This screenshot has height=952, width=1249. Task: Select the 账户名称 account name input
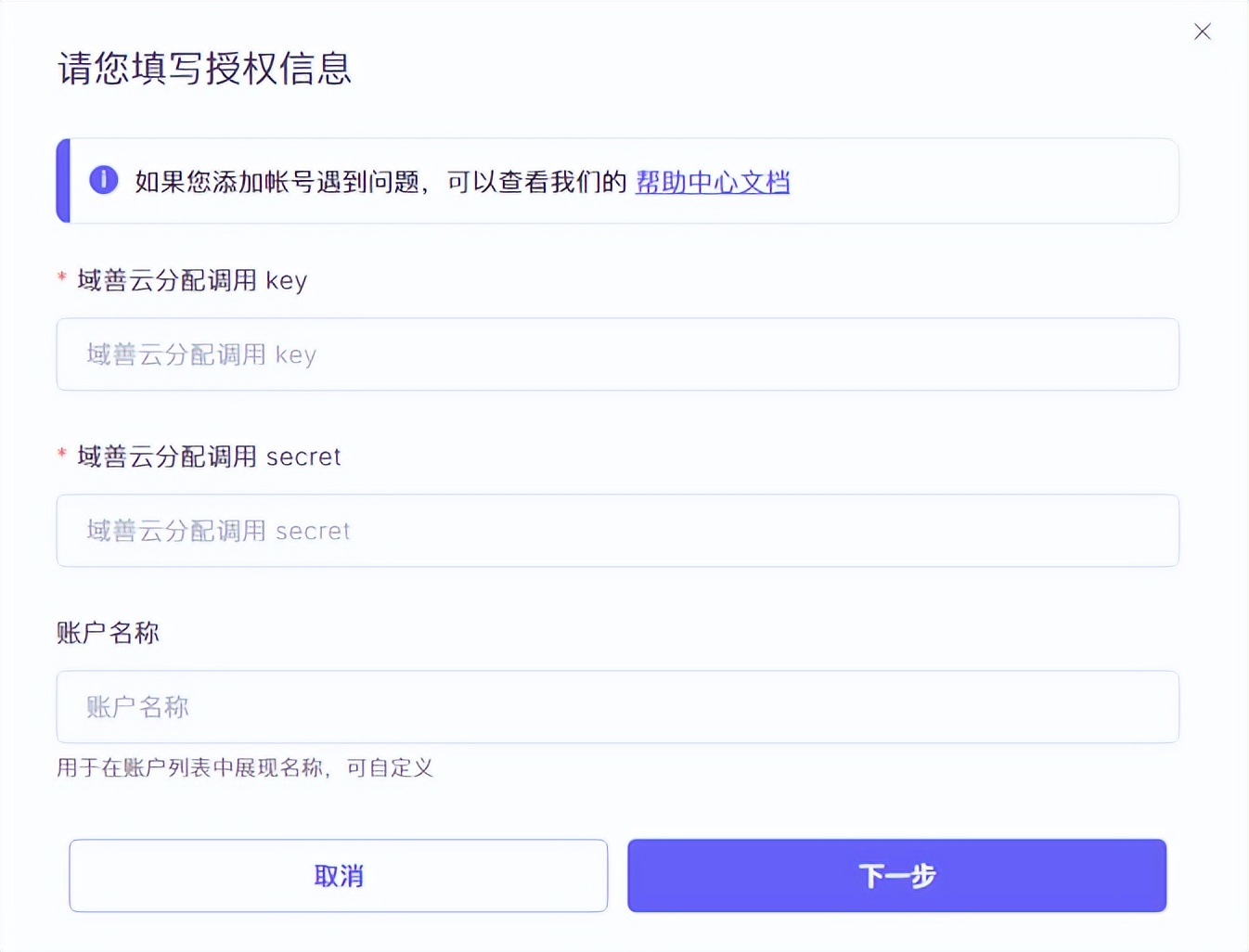point(617,706)
